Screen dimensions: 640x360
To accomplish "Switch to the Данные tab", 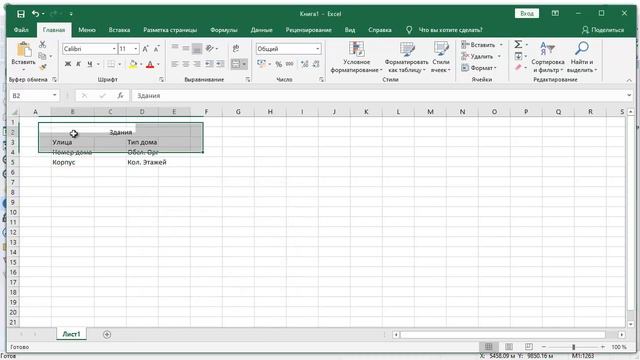I will coord(261,30).
